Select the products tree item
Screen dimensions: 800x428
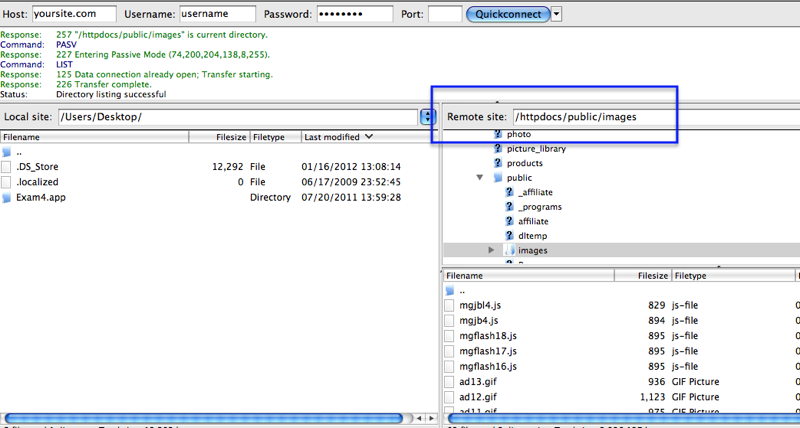(x=524, y=163)
